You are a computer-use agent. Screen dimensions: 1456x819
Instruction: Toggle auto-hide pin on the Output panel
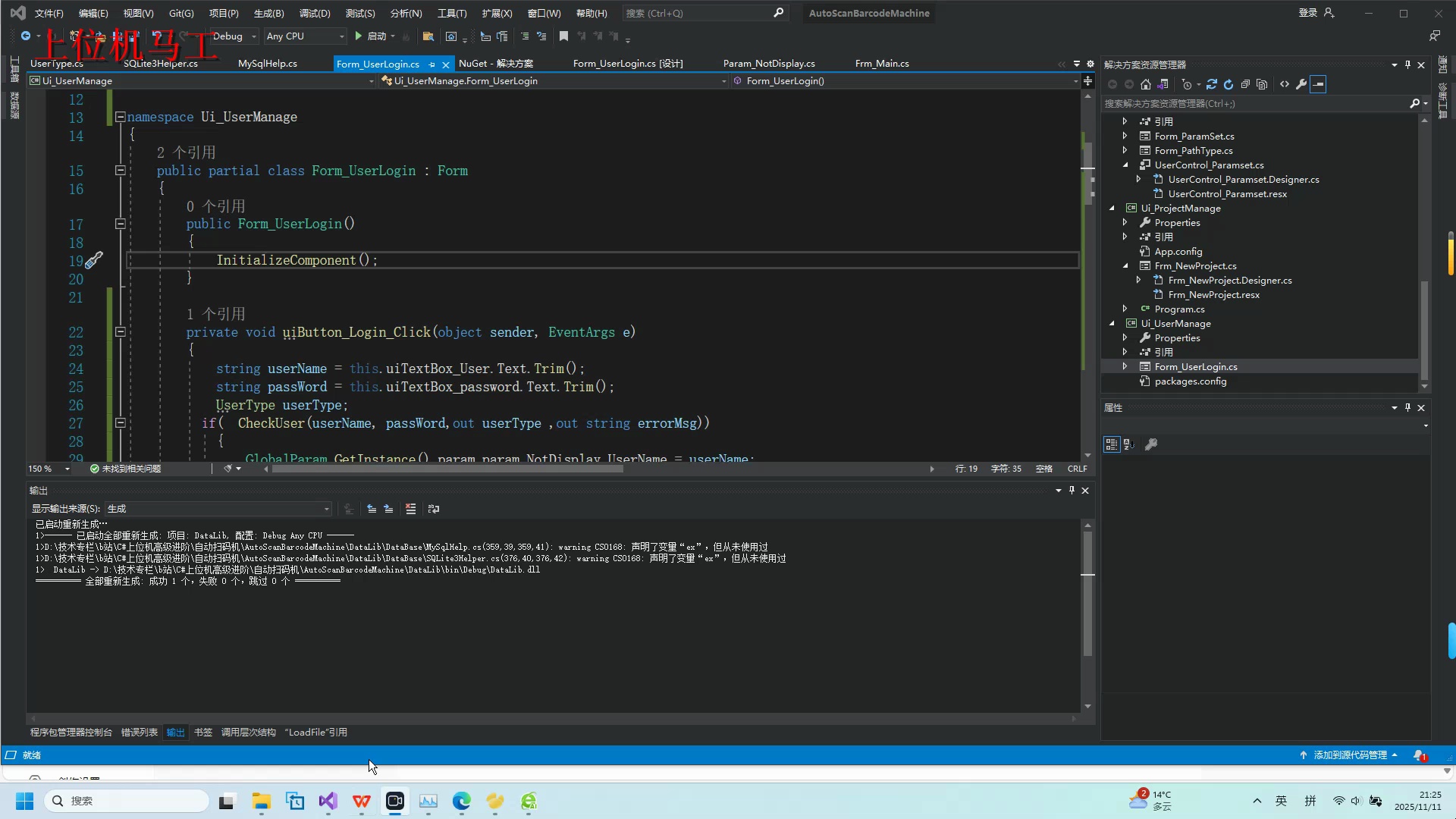coord(1072,491)
